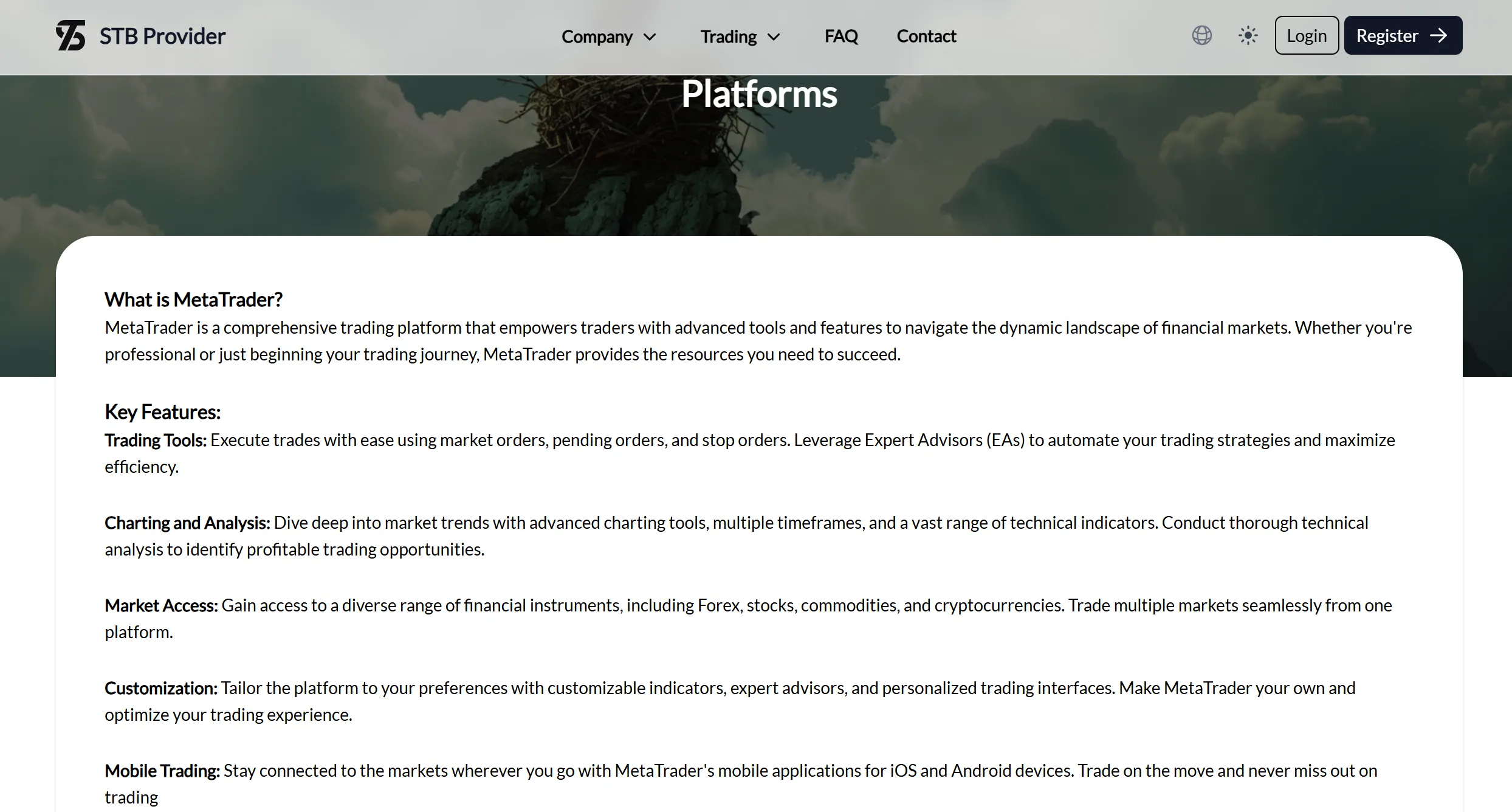The width and height of the screenshot is (1512, 812).
Task: Click the Register button
Action: pyautogui.click(x=1403, y=35)
